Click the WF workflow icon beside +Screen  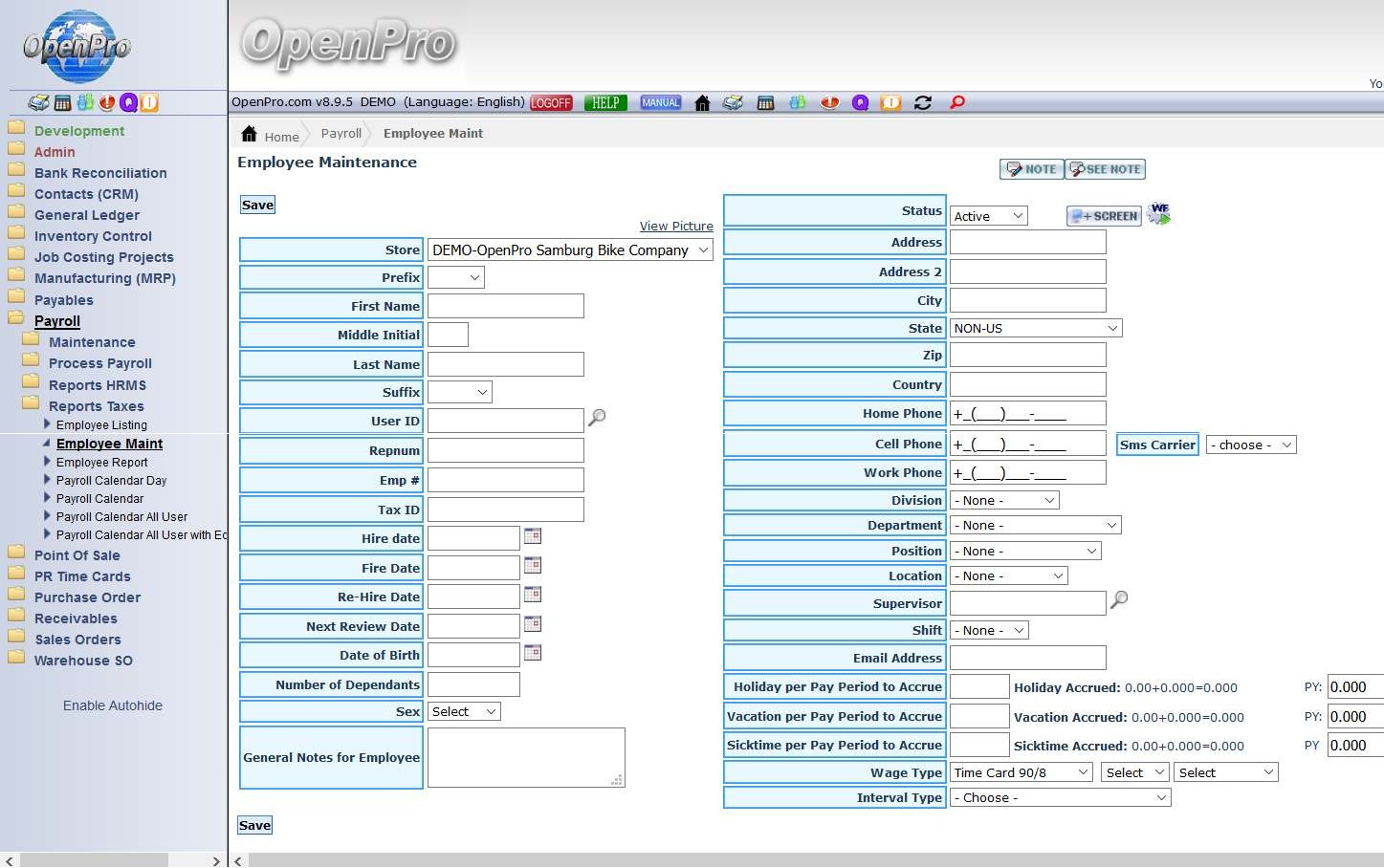(1159, 214)
